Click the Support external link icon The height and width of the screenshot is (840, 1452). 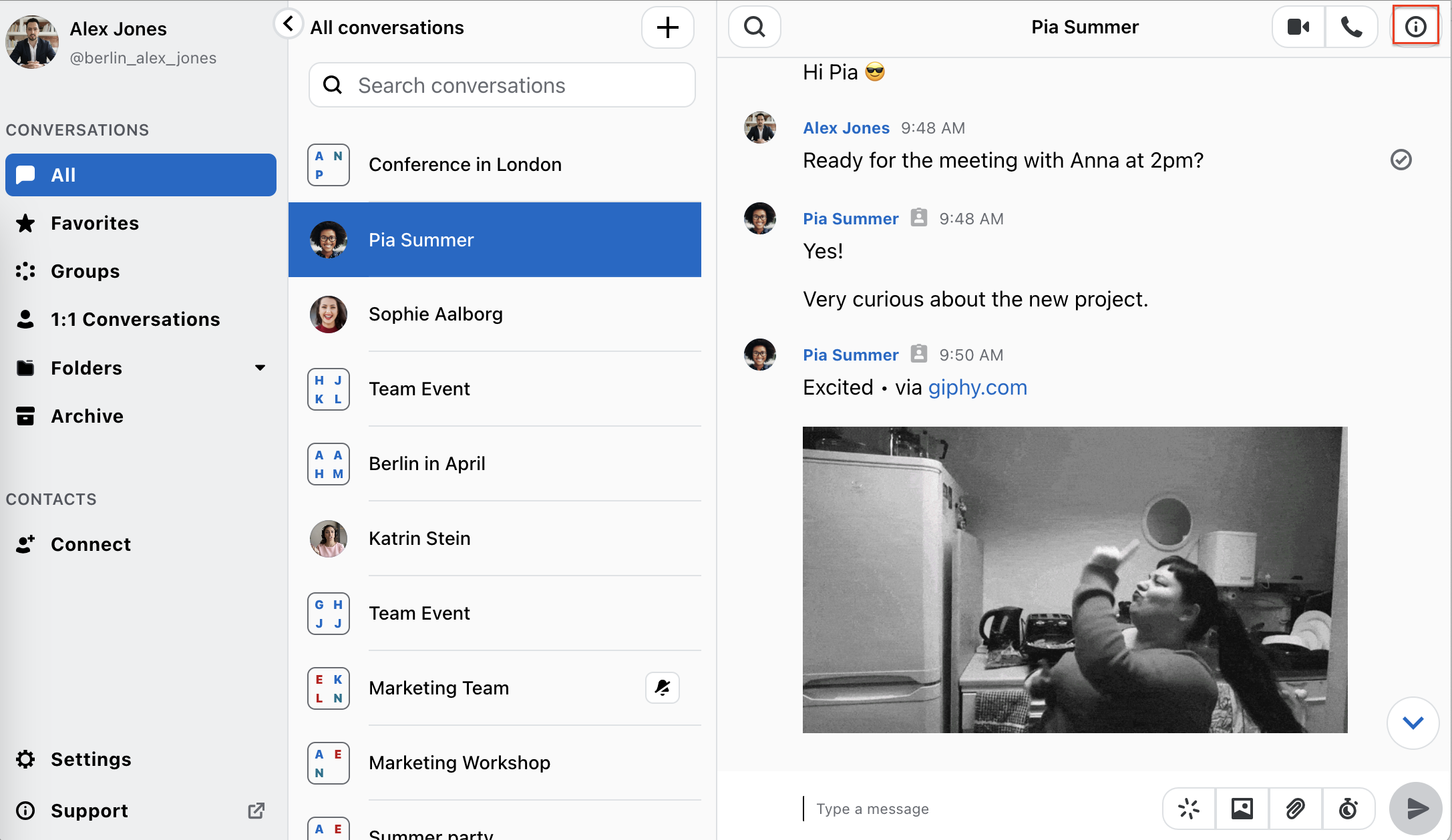click(256, 811)
